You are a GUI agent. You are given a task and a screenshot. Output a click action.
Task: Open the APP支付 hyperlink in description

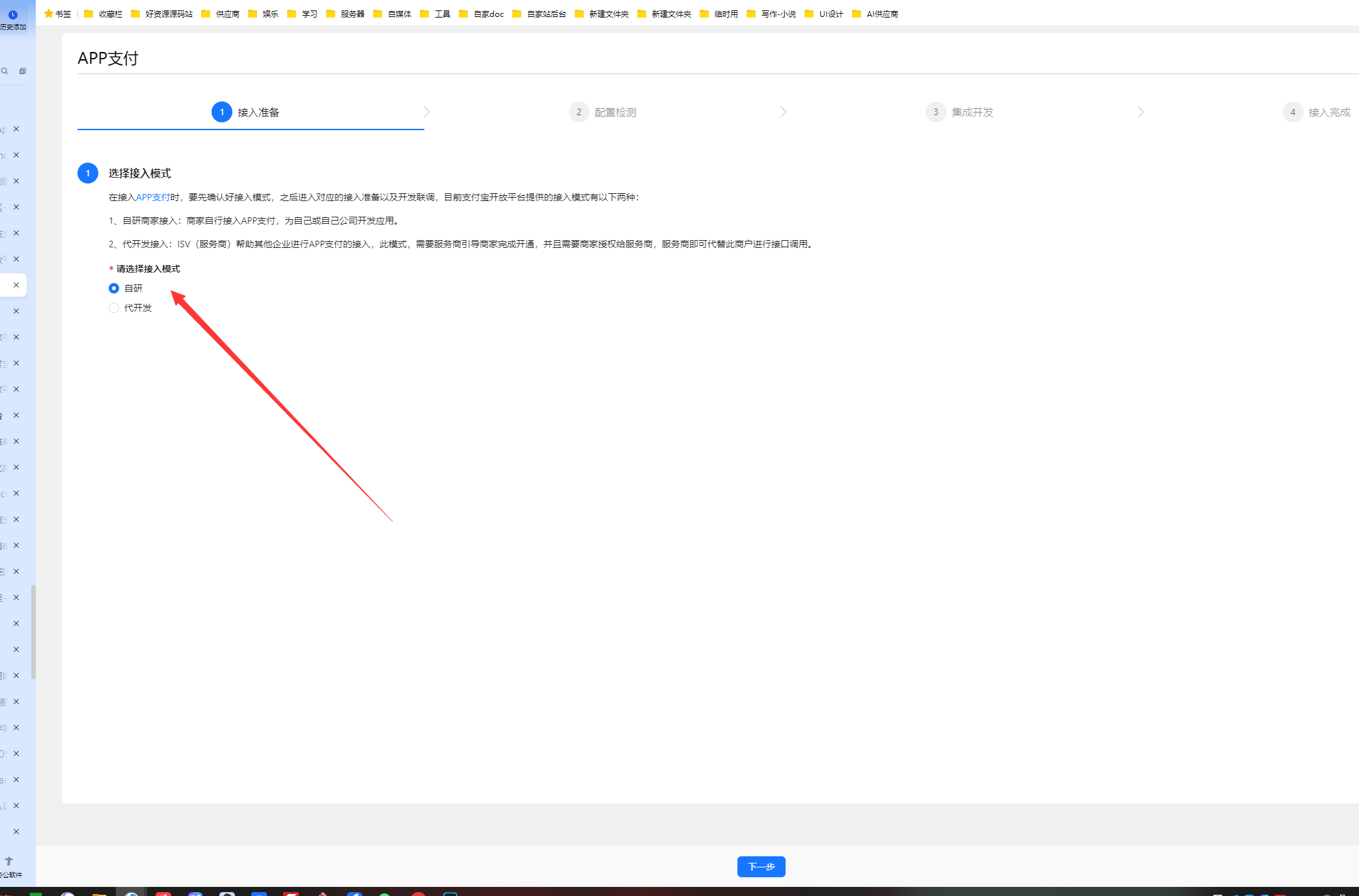pyautogui.click(x=153, y=197)
